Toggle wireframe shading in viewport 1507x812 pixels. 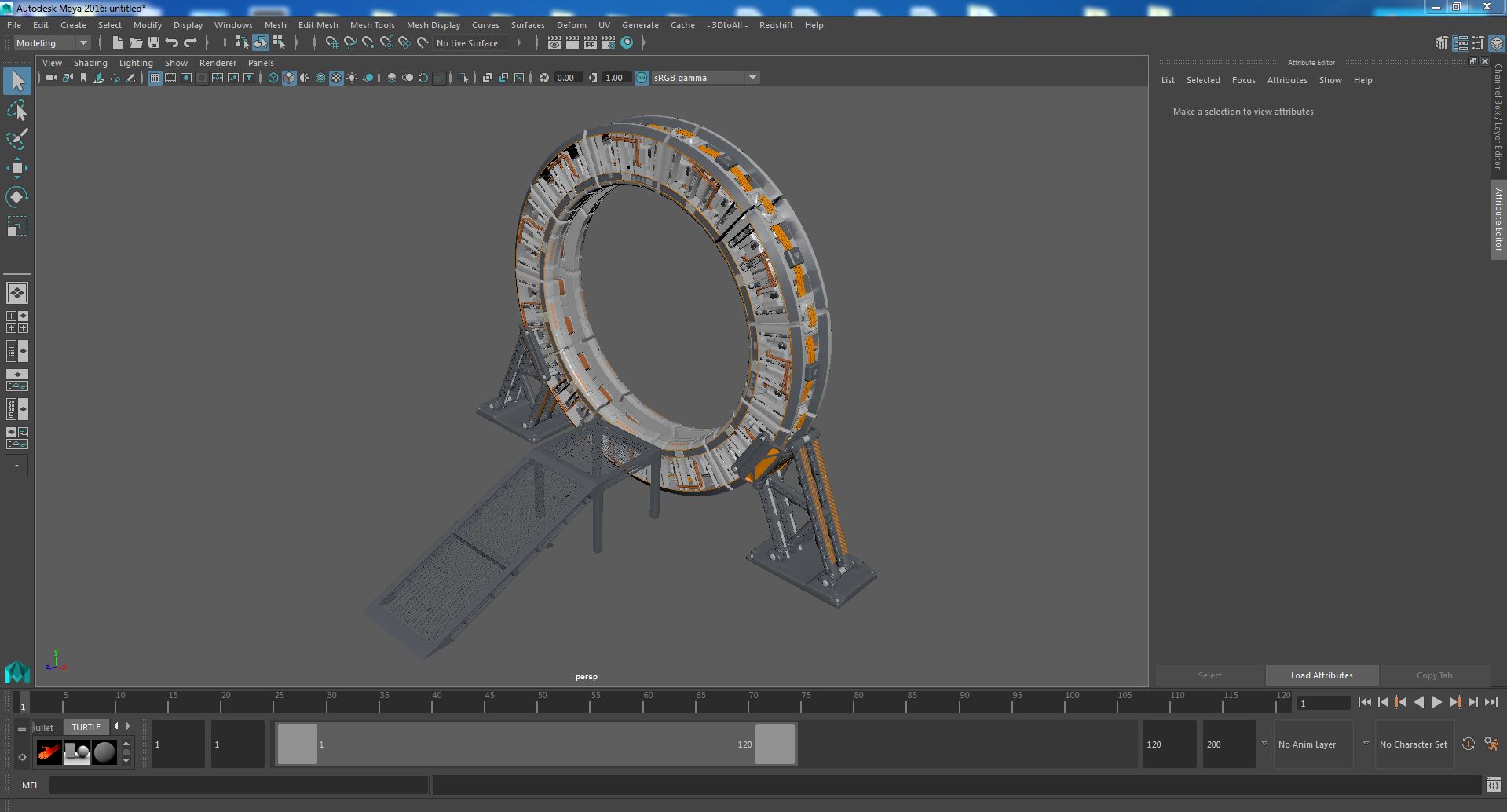click(x=273, y=78)
